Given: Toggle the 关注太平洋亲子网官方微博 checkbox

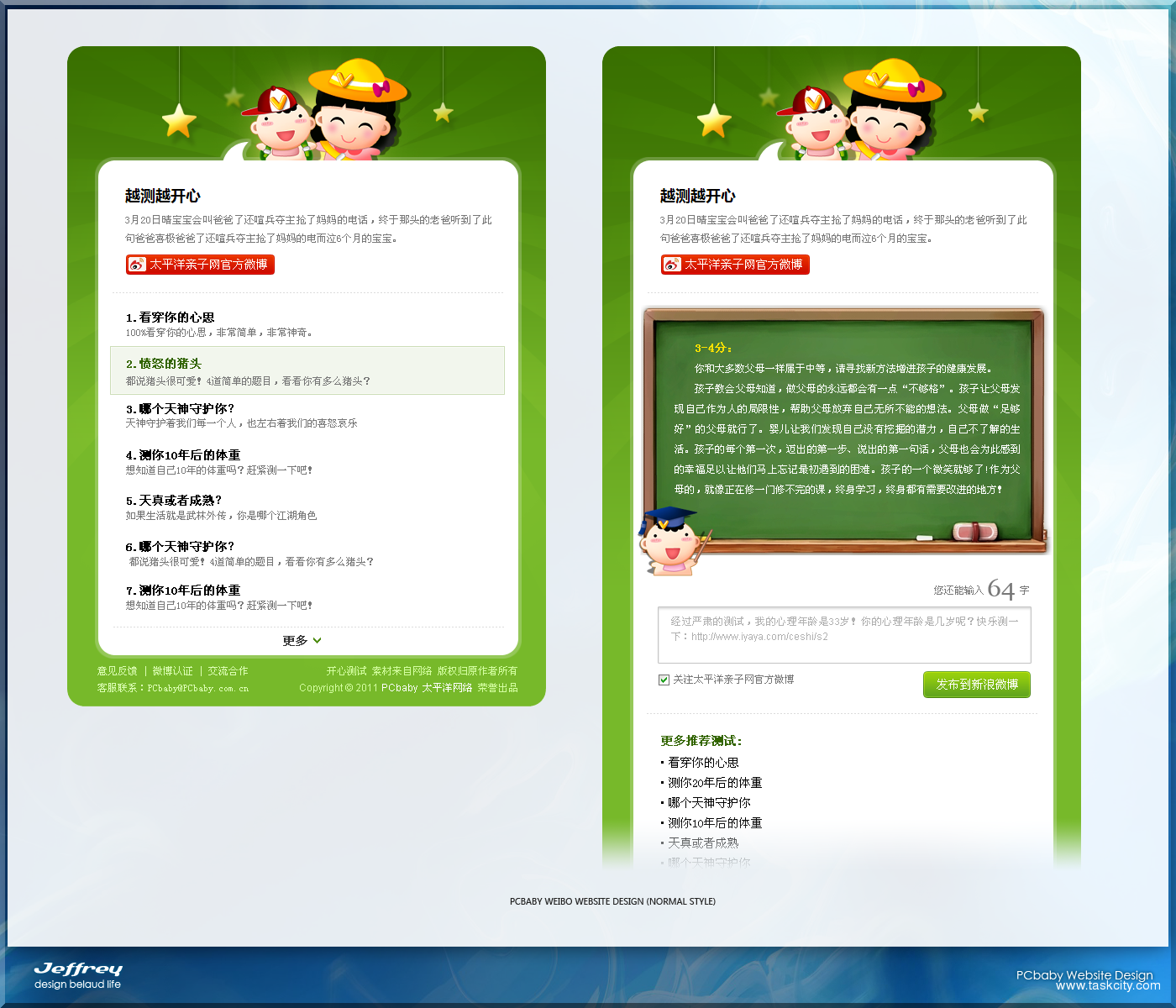Looking at the screenshot, I should pyautogui.click(x=664, y=680).
